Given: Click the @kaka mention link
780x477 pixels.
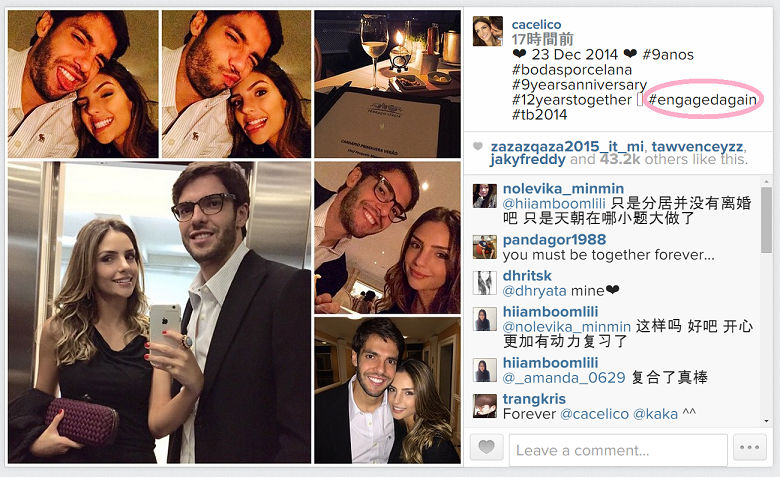Looking at the screenshot, I should pos(655,414).
